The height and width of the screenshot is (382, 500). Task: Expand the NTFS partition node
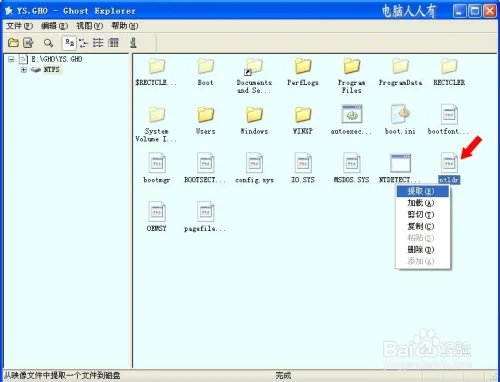click(23, 70)
